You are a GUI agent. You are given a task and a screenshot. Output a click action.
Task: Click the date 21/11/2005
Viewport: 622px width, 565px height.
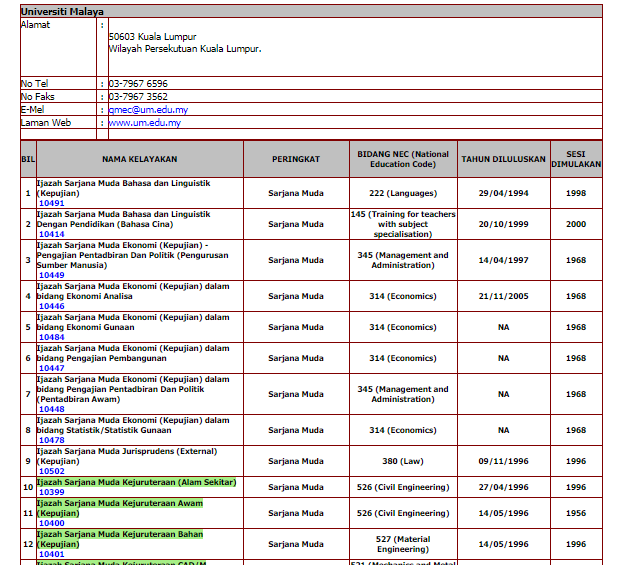pyautogui.click(x=503, y=296)
